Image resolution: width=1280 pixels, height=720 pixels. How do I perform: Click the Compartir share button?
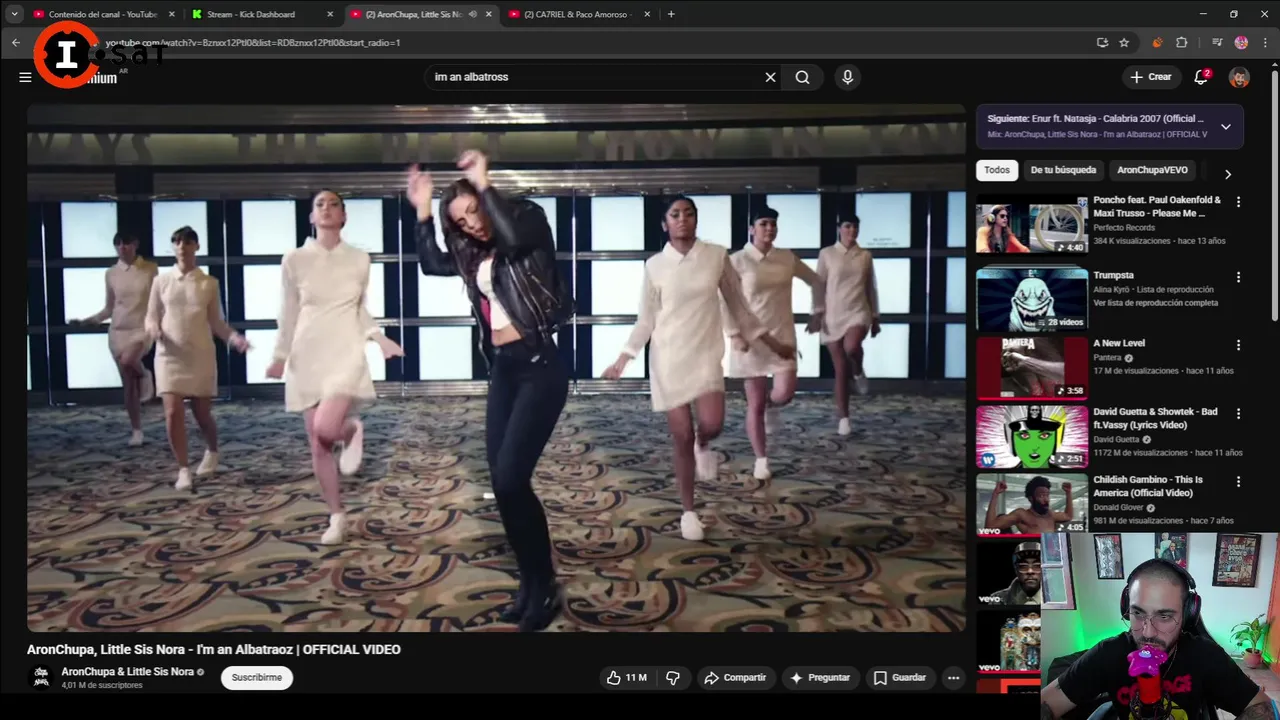[x=735, y=678]
